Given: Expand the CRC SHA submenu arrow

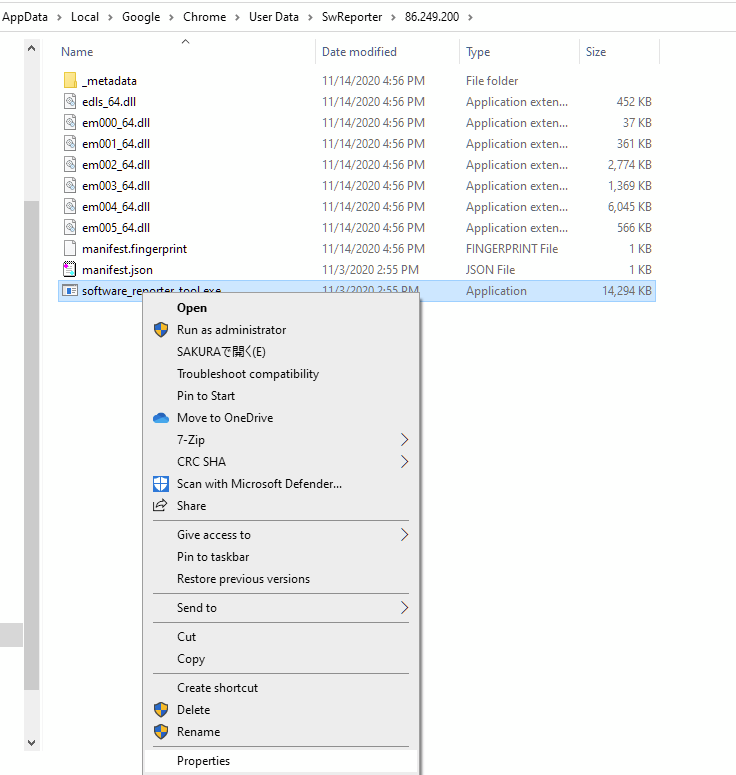Looking at the screenshot, I should [404, 462].
